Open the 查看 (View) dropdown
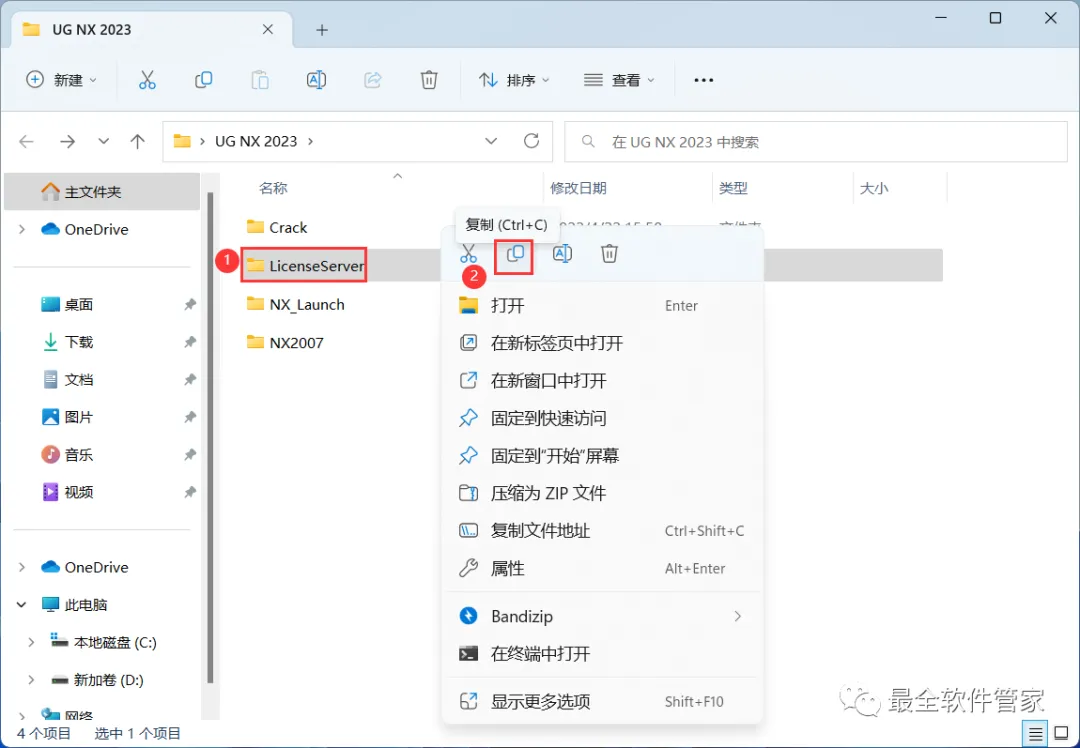 [619, 80]
